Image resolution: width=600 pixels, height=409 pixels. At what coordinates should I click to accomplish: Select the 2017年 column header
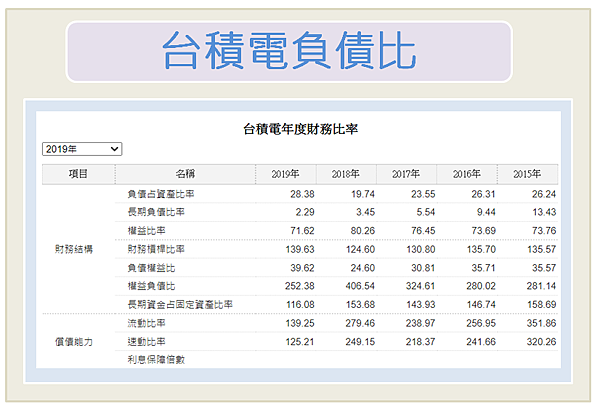(x=406, y=174)
